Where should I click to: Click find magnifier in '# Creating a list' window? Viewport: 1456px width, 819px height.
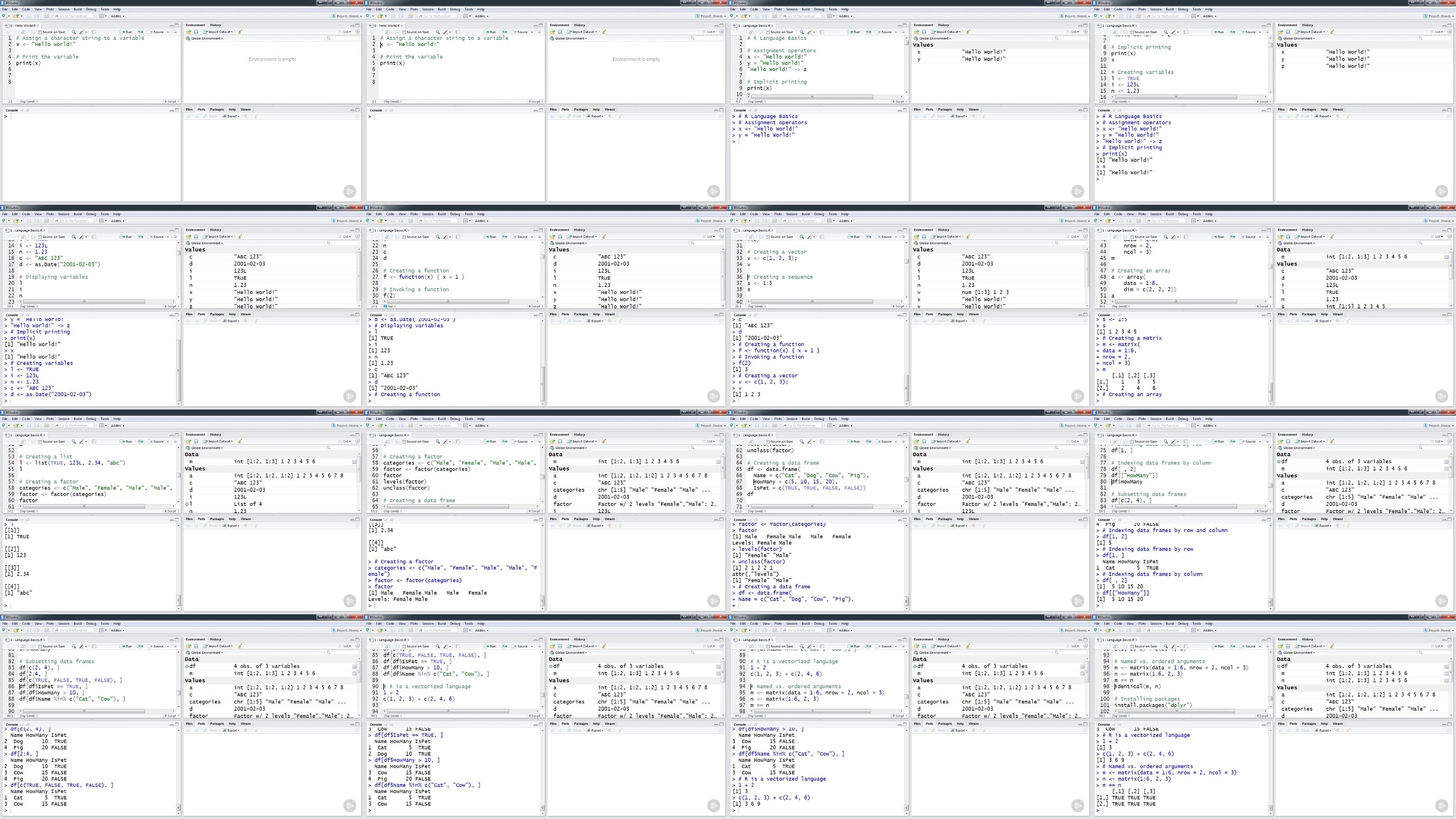coord(73,441)
